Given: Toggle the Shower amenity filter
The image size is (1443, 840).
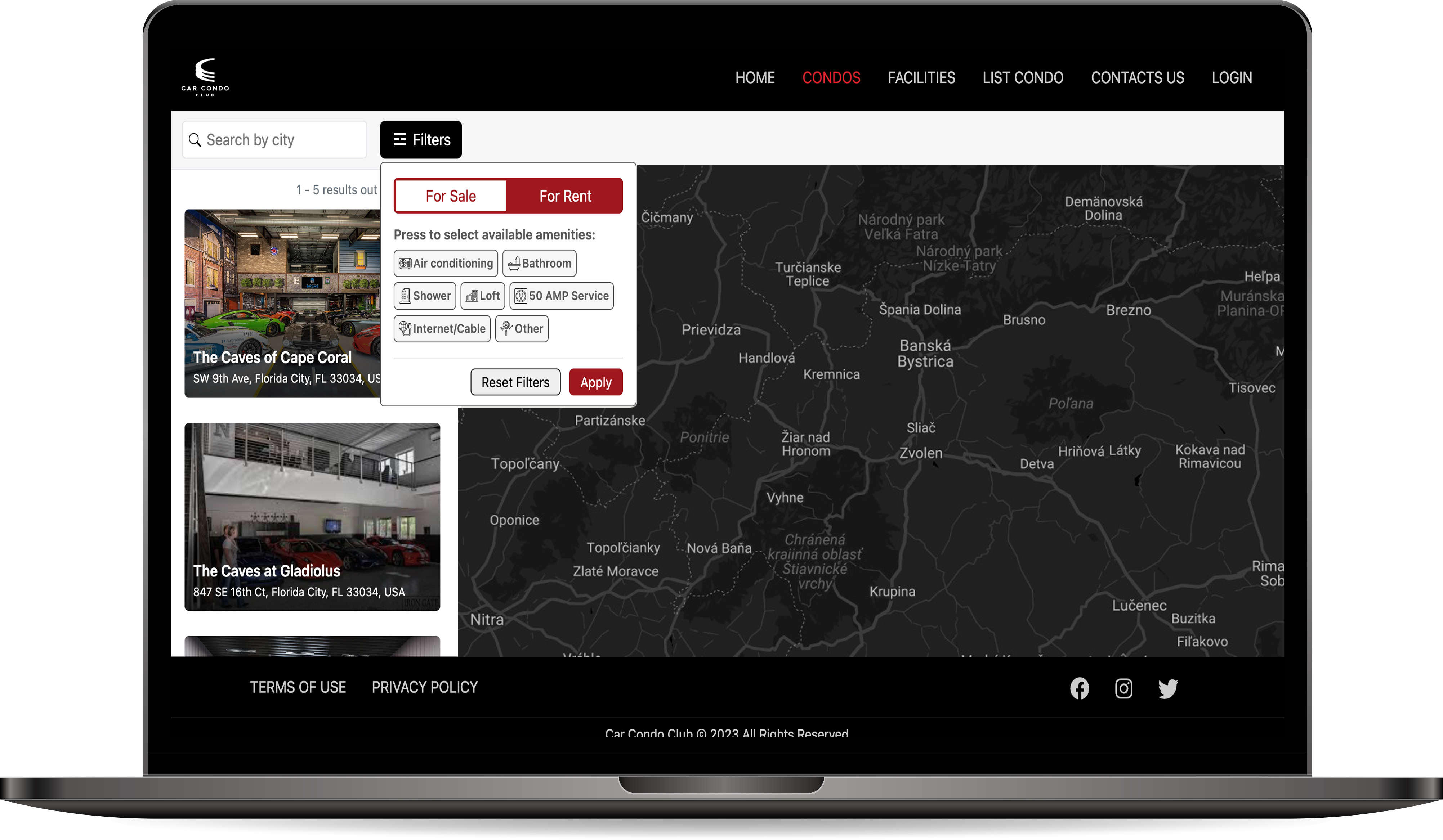Looking at the screenshot, I should pyautogui.click(x=425, y=296).
